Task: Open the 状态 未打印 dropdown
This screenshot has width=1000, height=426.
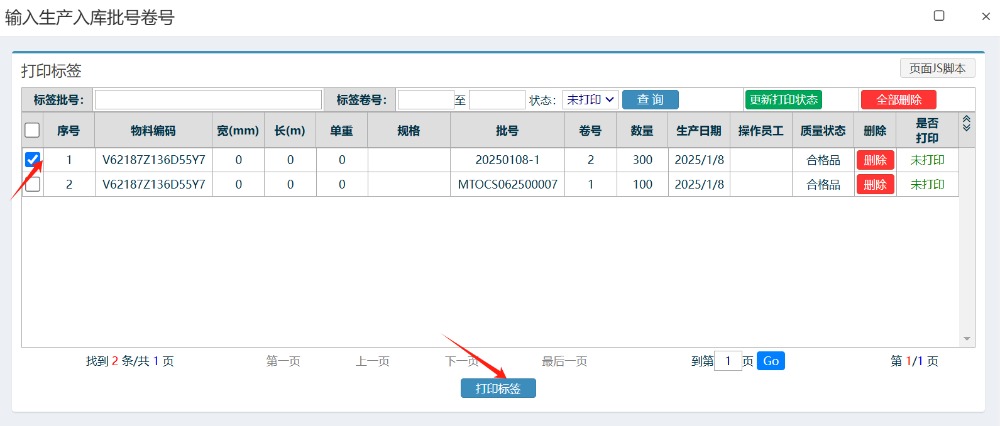Action: (589, 99)
